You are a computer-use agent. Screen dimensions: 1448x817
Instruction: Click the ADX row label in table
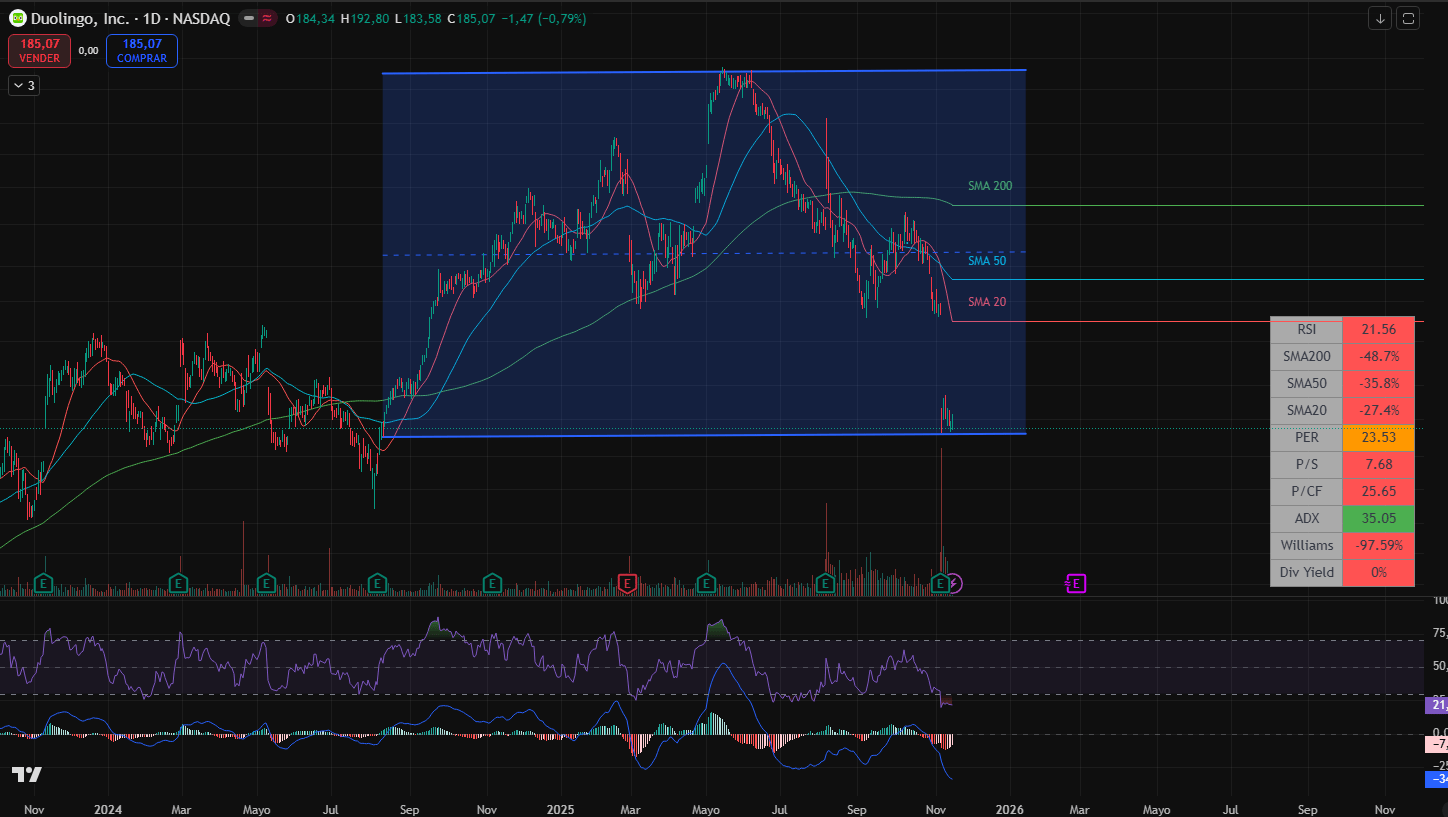pos(1306,519)
